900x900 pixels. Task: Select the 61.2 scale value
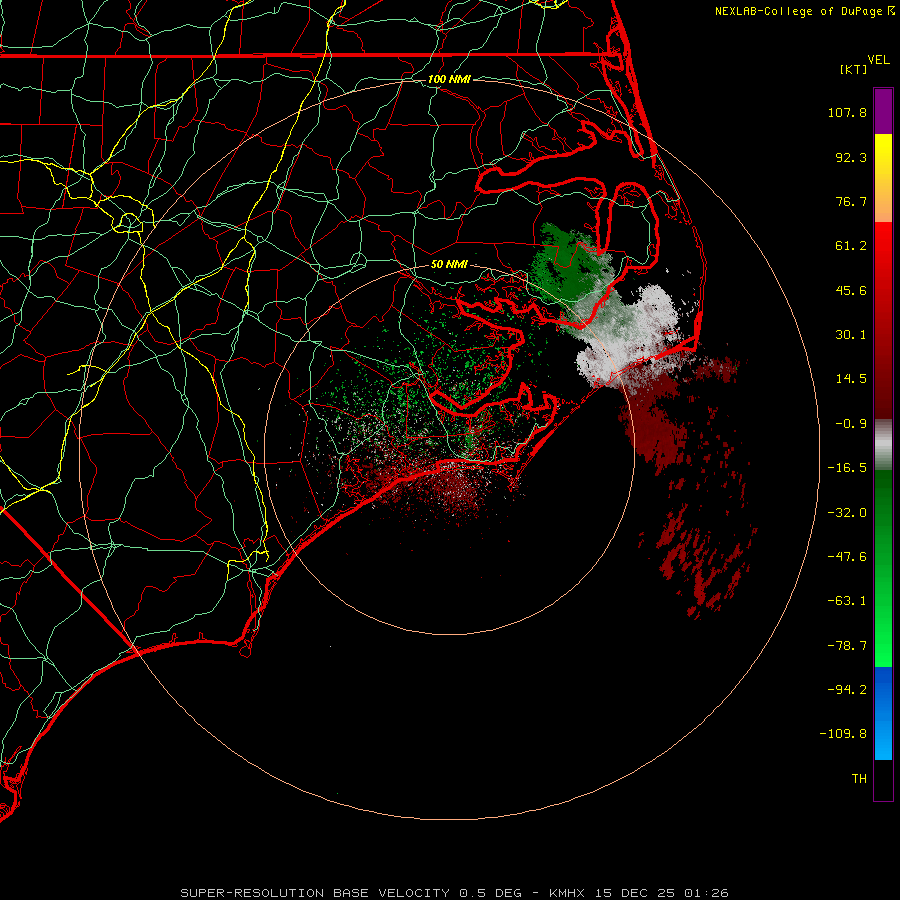tap(851, 246)
